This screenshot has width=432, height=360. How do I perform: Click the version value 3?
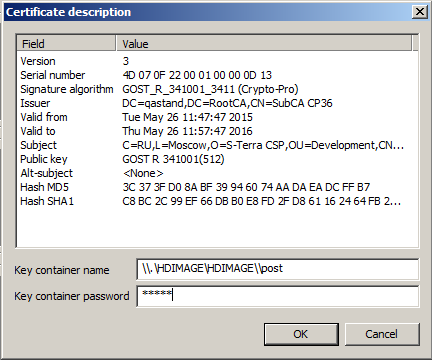click(x=126, y=61)
